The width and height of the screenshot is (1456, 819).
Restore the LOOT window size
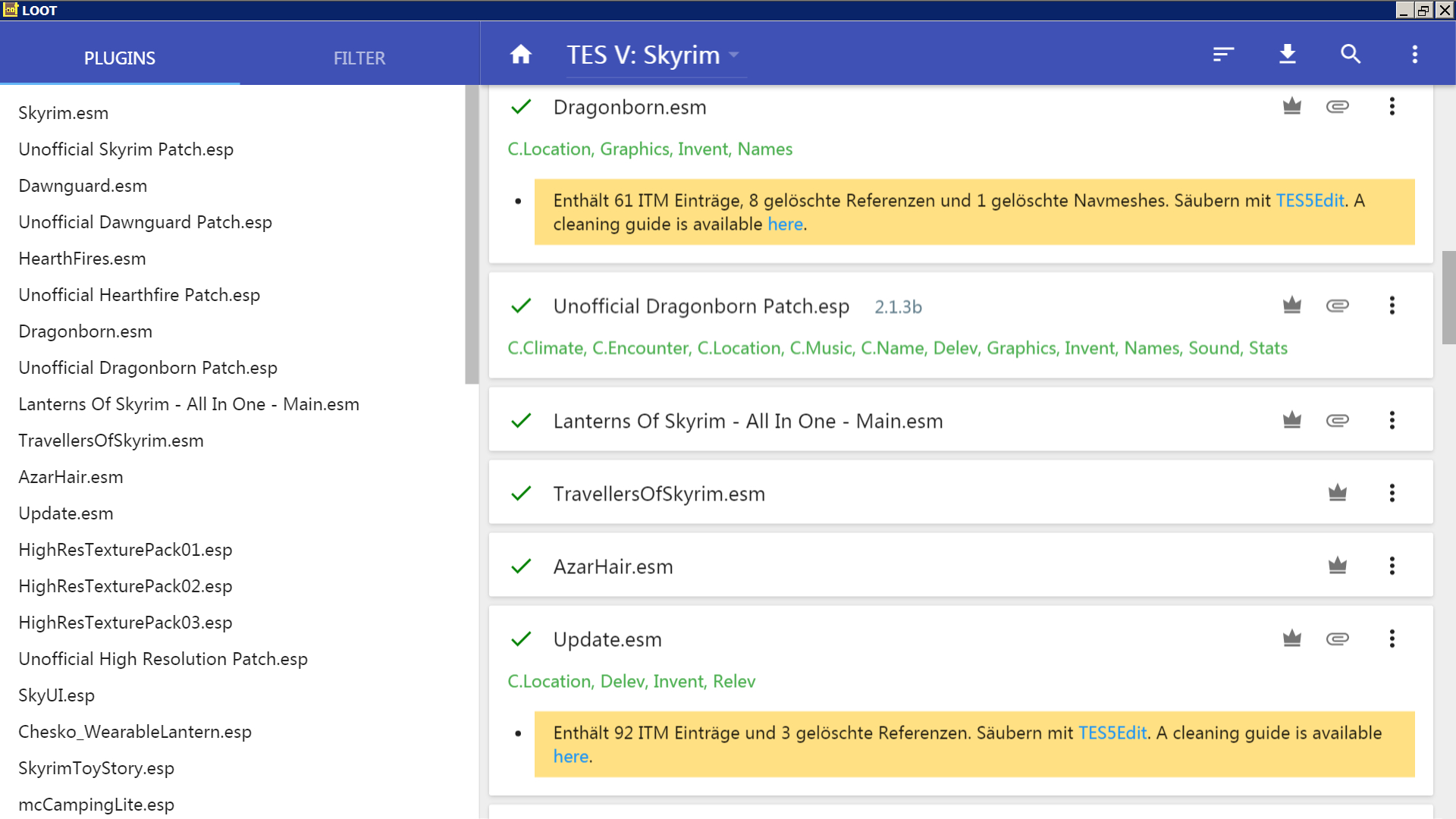1423,10
